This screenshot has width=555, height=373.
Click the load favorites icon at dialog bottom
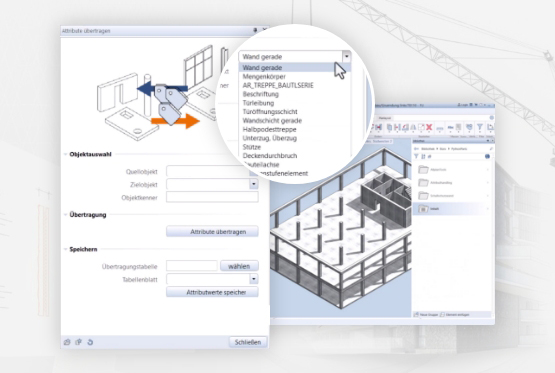click(67, 342)
